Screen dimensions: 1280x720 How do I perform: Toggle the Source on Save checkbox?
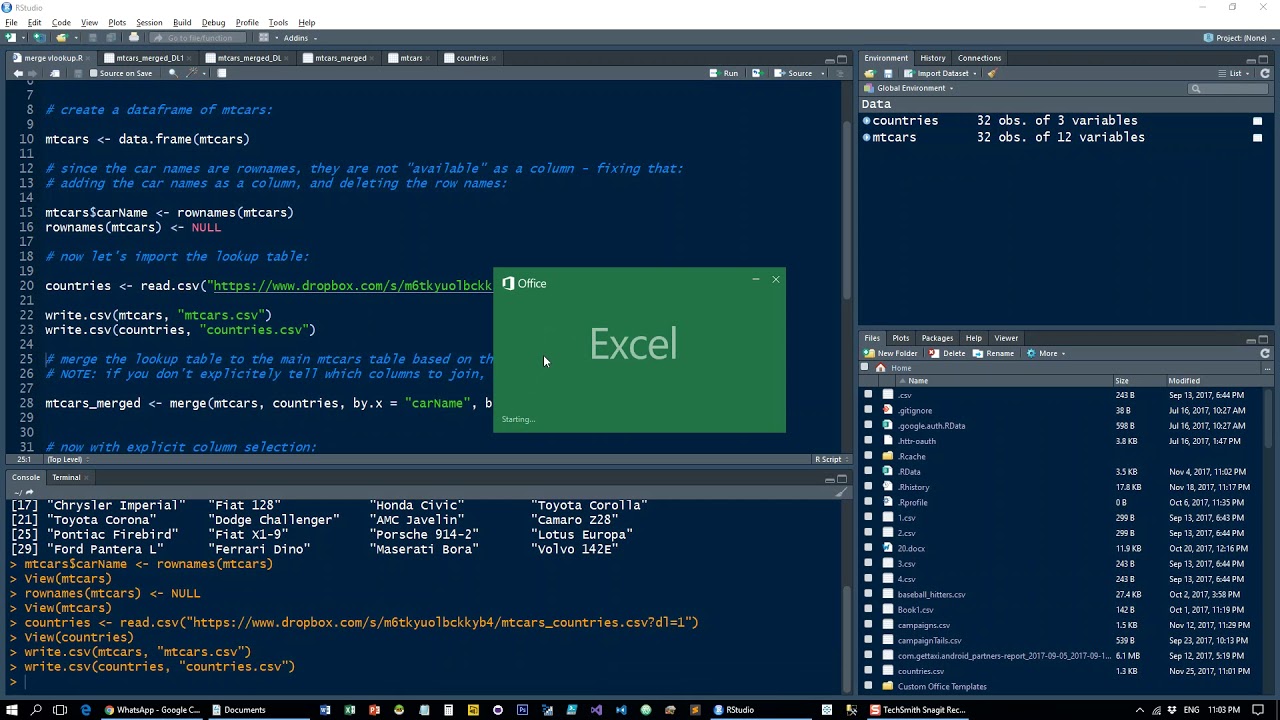94,73
